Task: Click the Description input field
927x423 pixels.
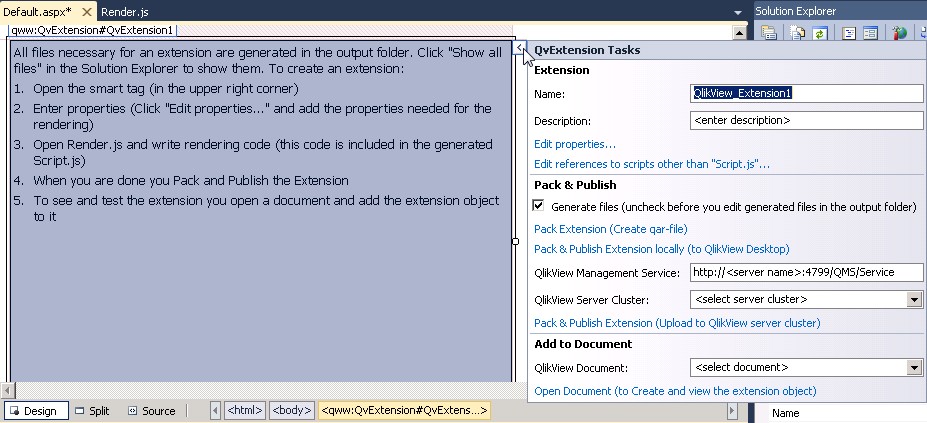Action: (x=806, y=121)
